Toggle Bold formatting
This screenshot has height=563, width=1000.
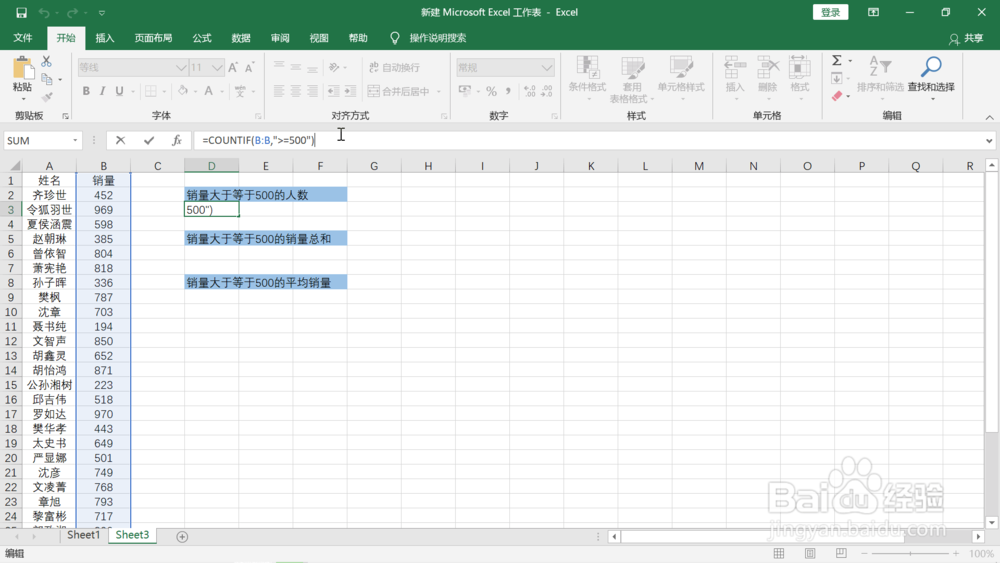pos(86,91)
